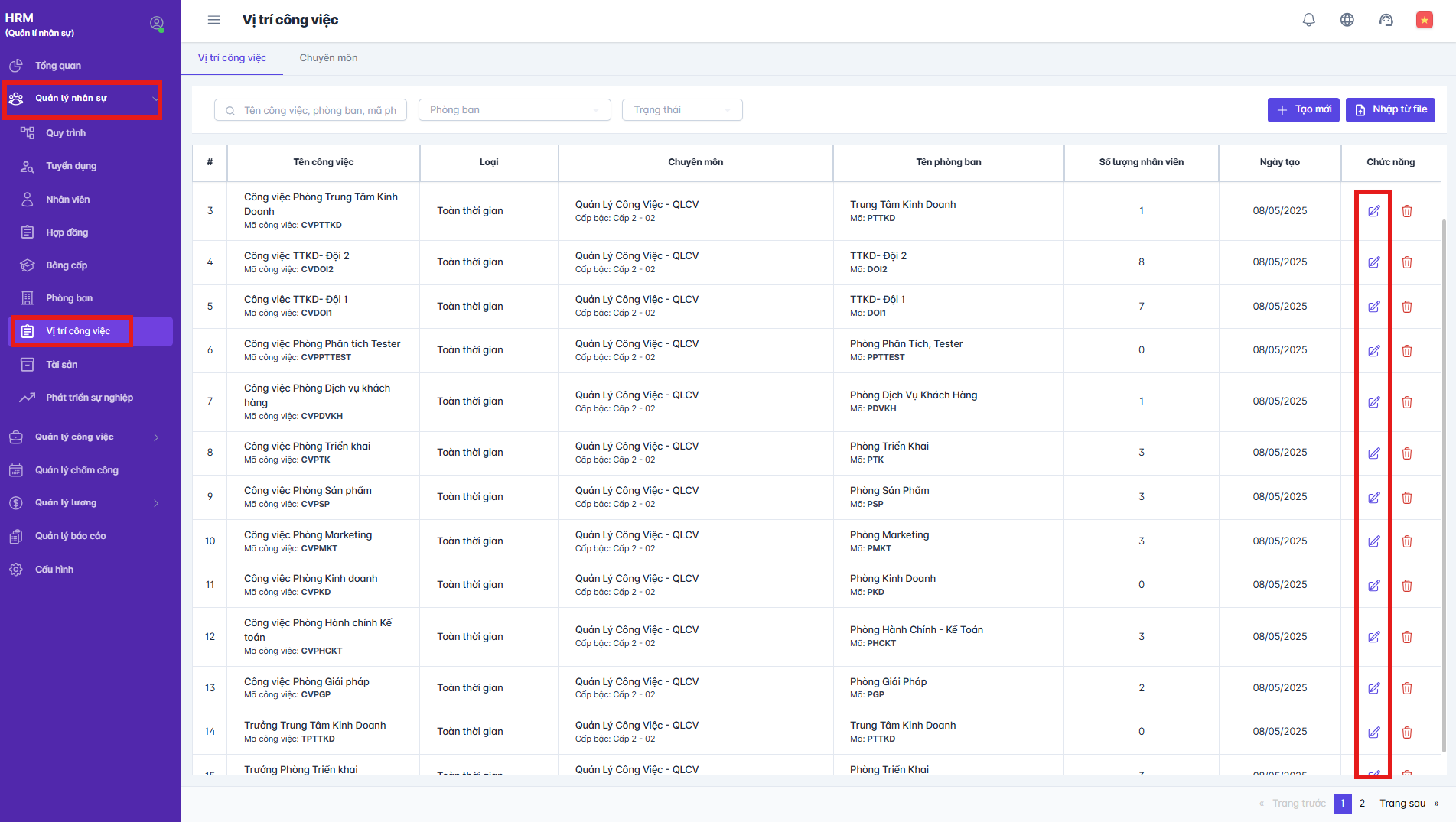Click the Nhập từ file button
This screenshot has height=822, width=1456.
1390,110
